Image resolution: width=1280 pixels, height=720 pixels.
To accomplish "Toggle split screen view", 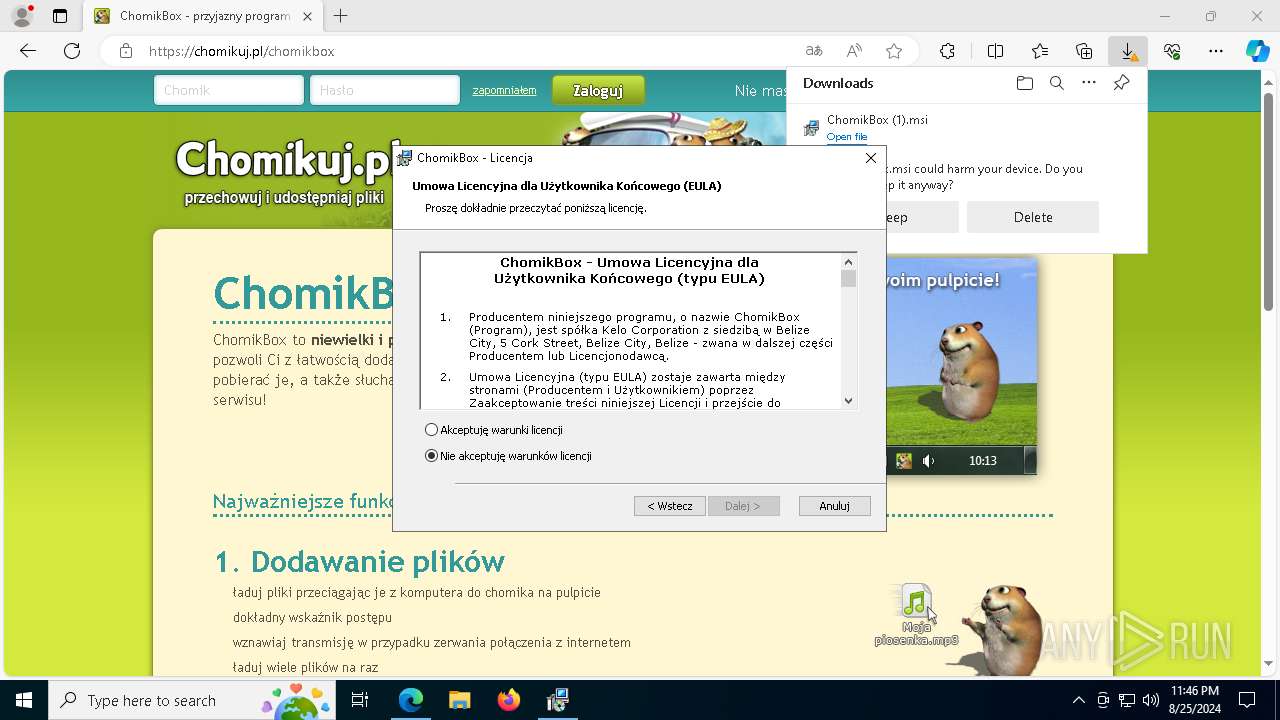I will click(996, 51).
